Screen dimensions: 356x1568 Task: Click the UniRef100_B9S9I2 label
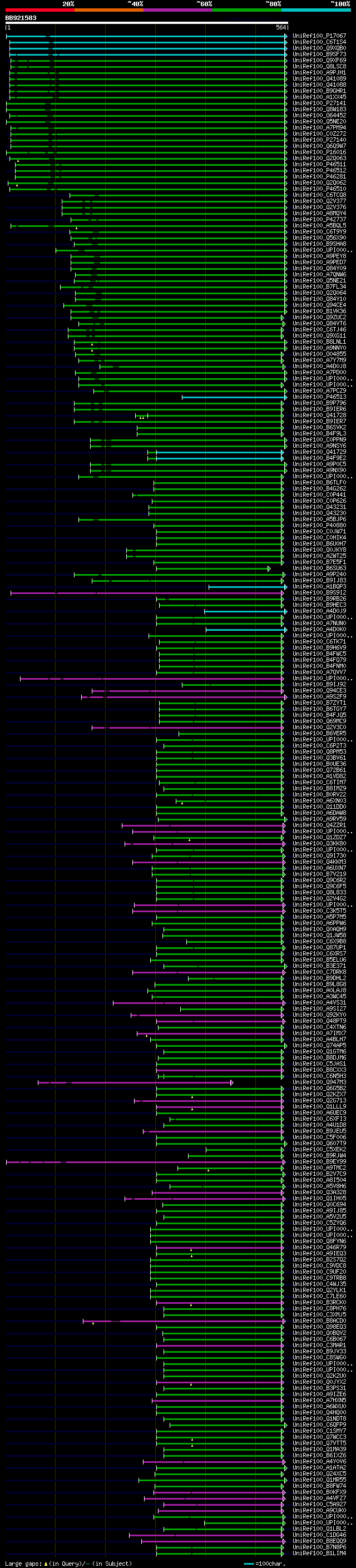tap(319, 593)
